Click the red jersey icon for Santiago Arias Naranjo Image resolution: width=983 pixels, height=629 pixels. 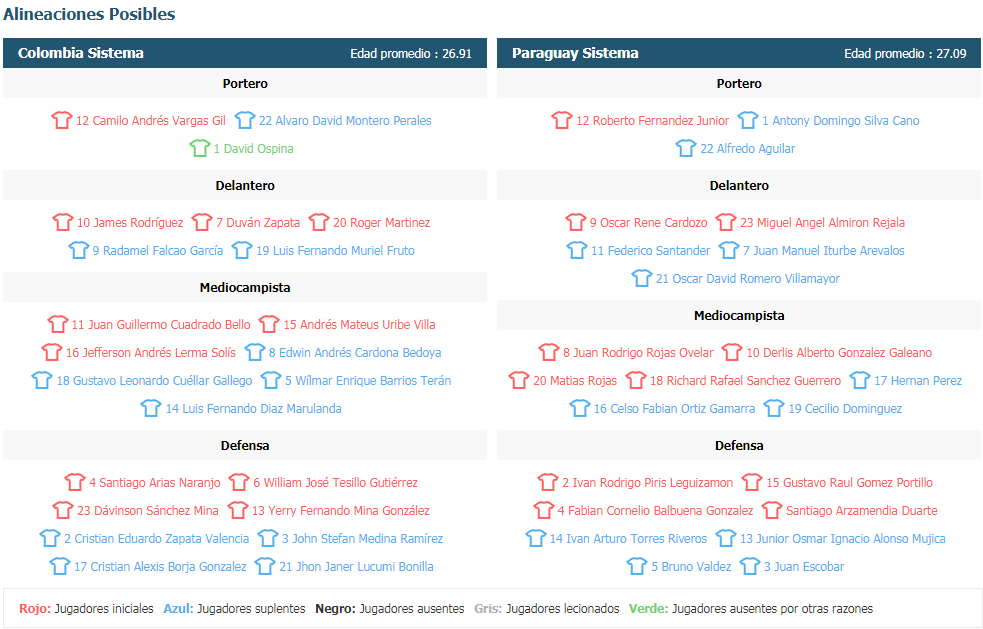tap(75, 483)
